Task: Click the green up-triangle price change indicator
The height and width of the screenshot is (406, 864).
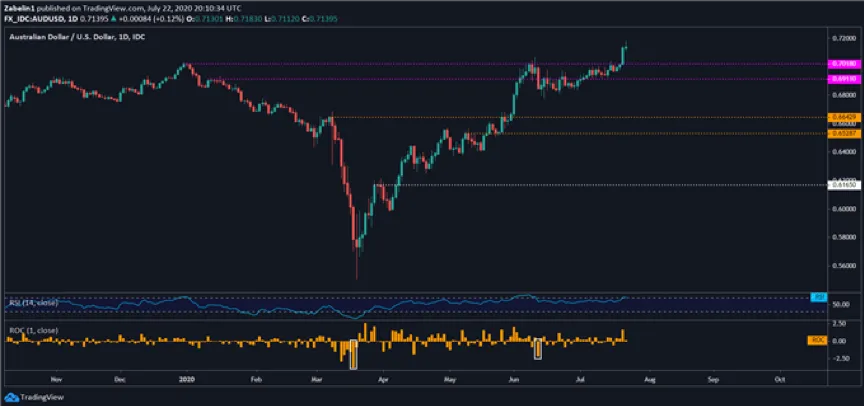Action: pos(113,19)
